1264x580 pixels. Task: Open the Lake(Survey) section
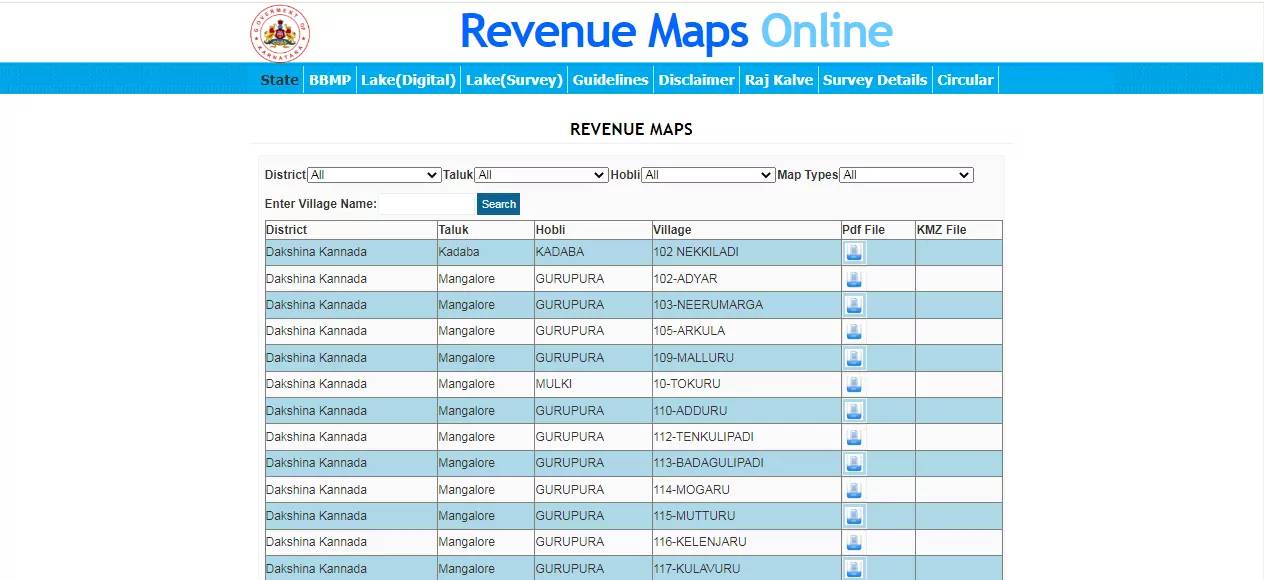click(x=514, y=79)
